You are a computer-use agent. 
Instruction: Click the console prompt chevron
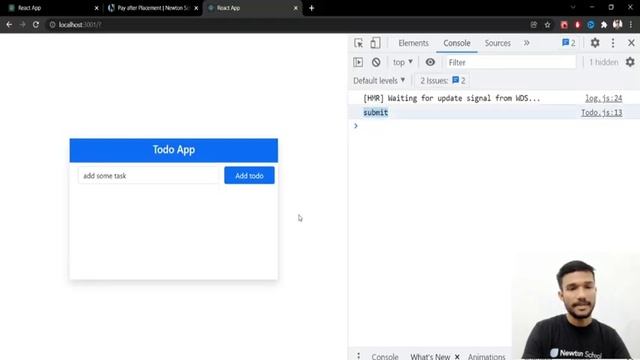(356, 126)
